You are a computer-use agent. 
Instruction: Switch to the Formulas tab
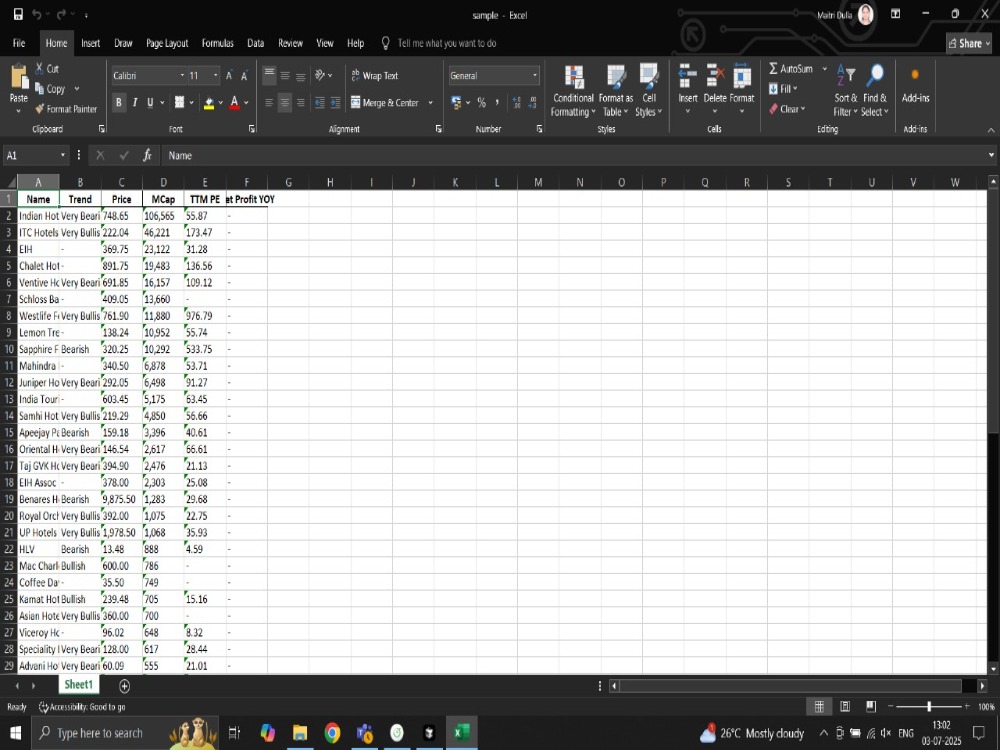217,43
